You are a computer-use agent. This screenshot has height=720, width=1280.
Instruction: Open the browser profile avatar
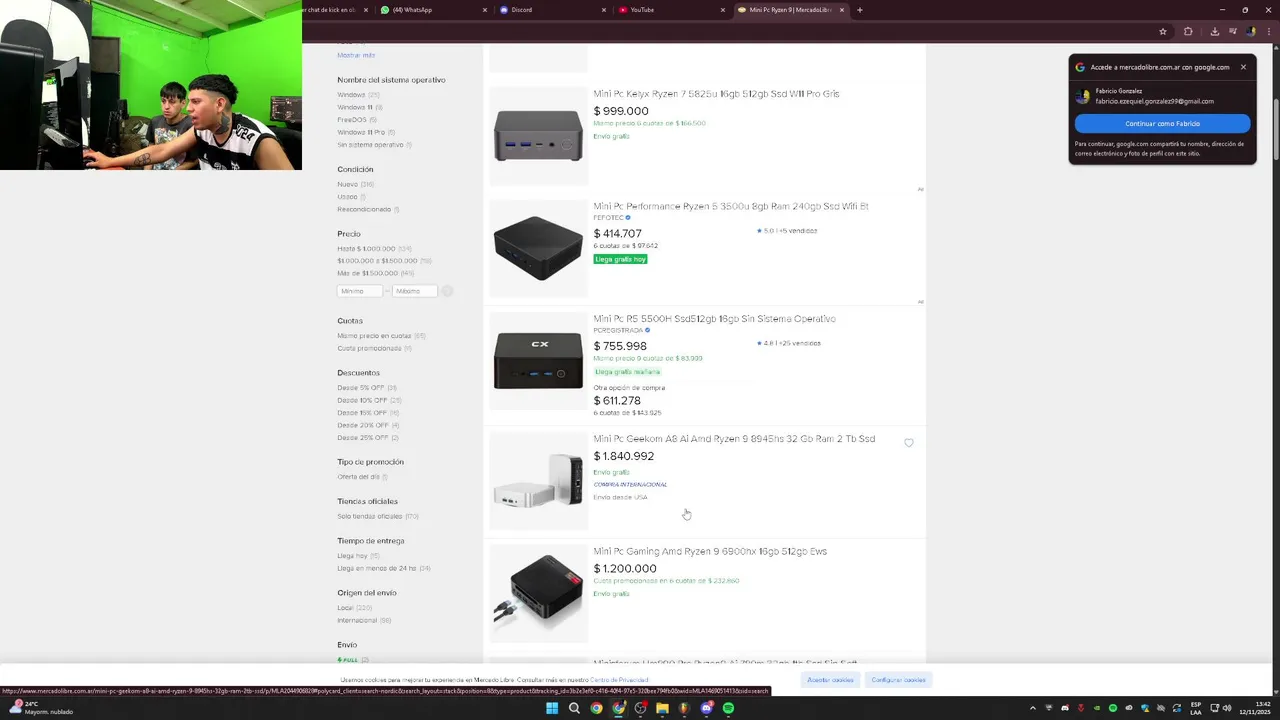pos(1250,31)
